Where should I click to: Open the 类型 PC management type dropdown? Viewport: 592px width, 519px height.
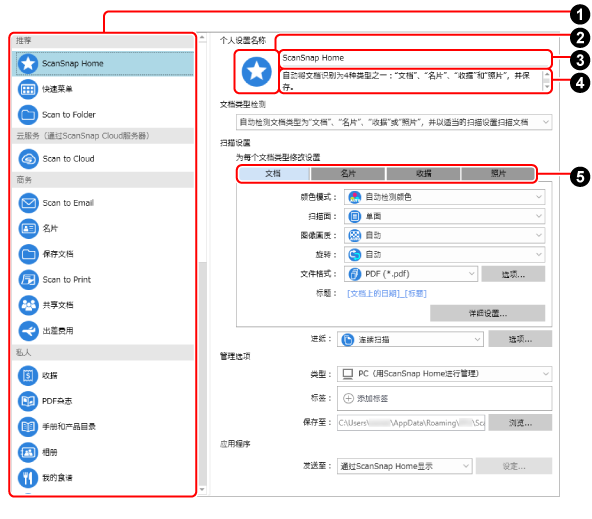(444, 374)
